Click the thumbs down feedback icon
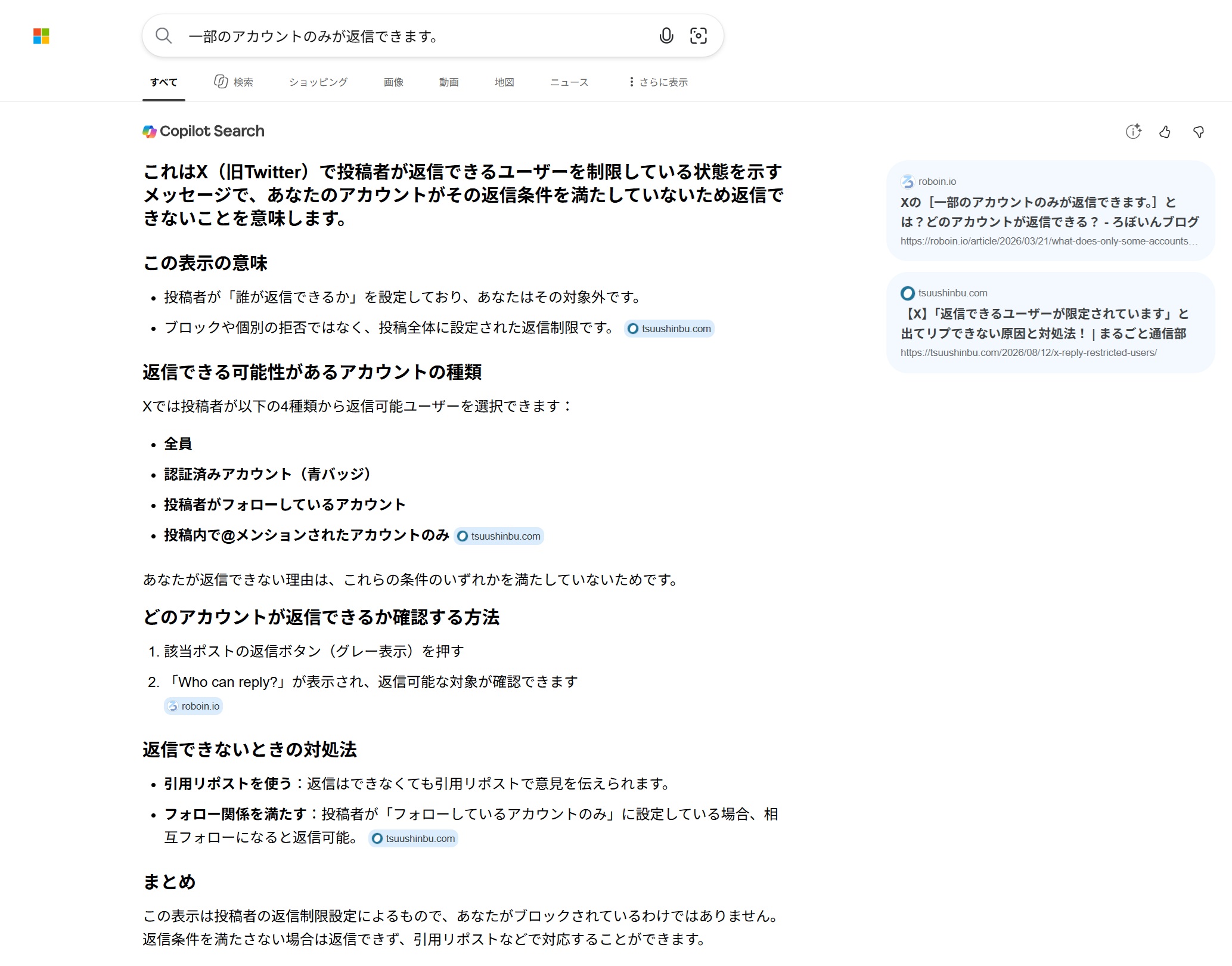 [x=1199, y=132]
